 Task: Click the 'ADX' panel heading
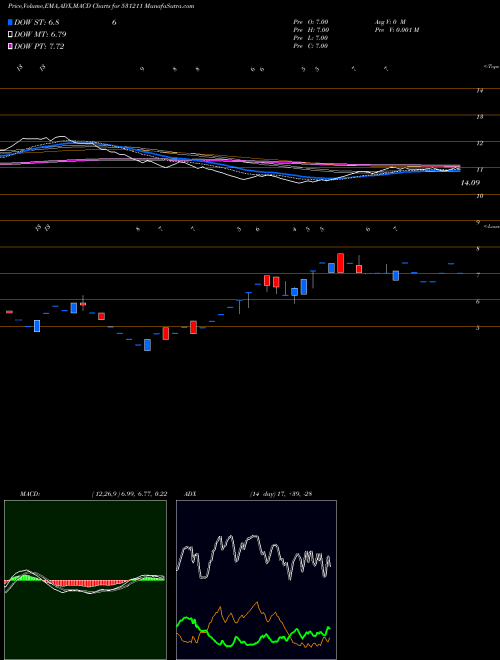[x=190, y=494]
